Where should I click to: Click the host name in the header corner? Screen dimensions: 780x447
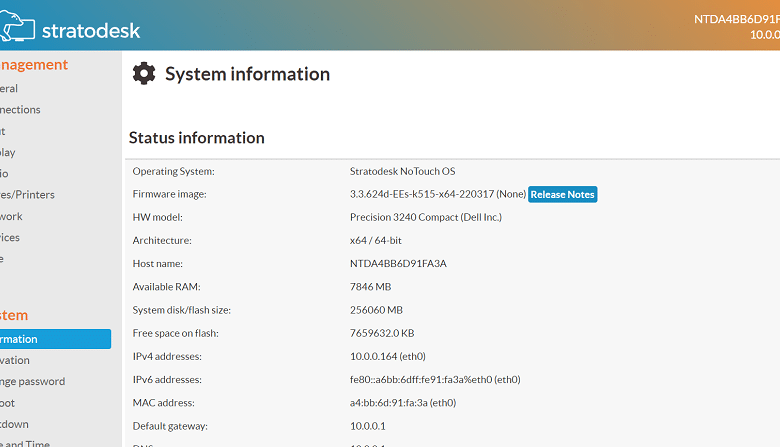[737, 19]
